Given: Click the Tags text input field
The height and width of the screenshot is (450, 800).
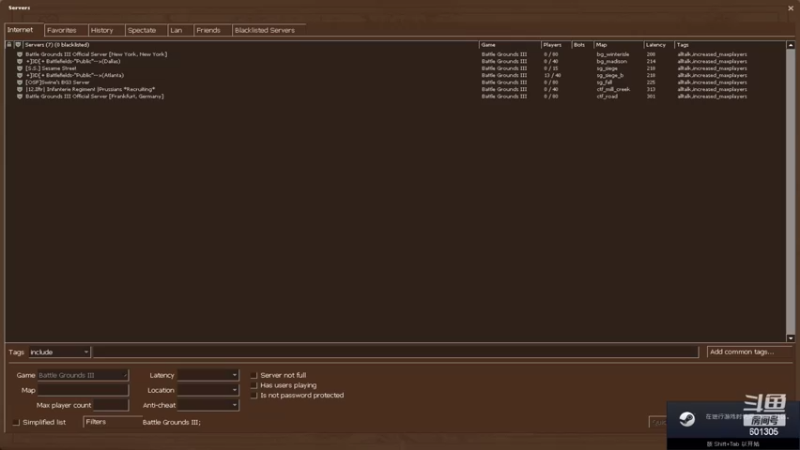Looking at the screenshot, I should coord(395,352).
